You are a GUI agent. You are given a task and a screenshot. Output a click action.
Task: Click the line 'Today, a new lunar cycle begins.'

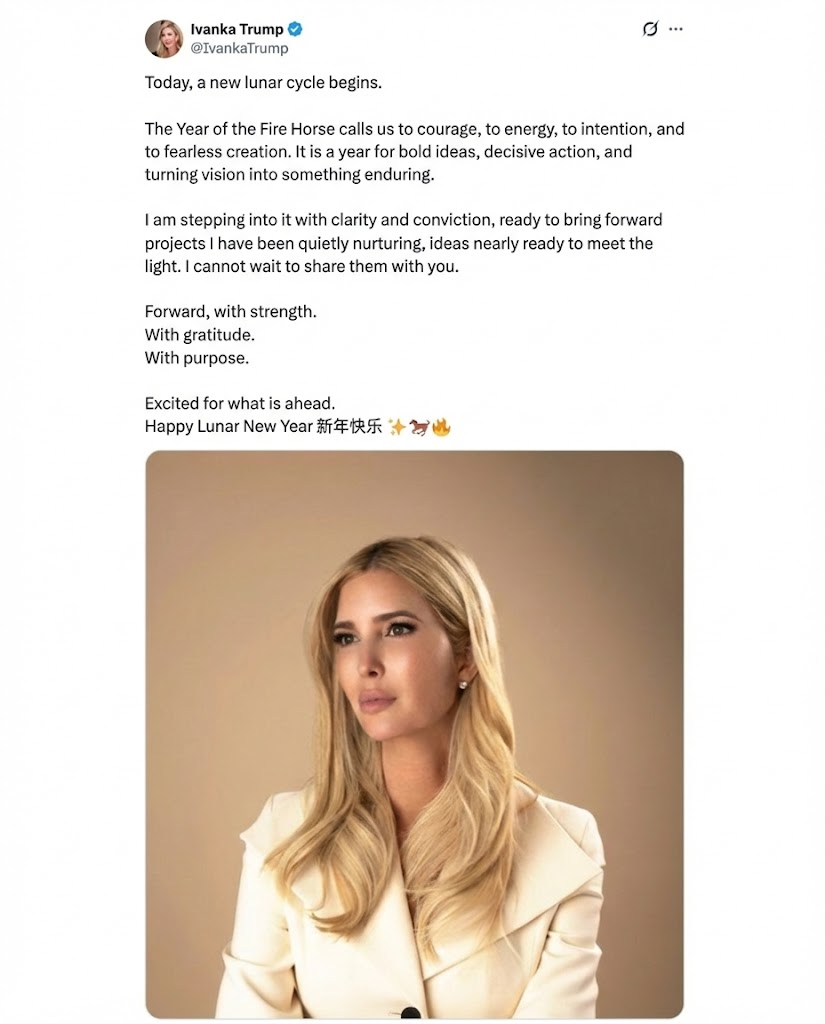coord(263,83)
